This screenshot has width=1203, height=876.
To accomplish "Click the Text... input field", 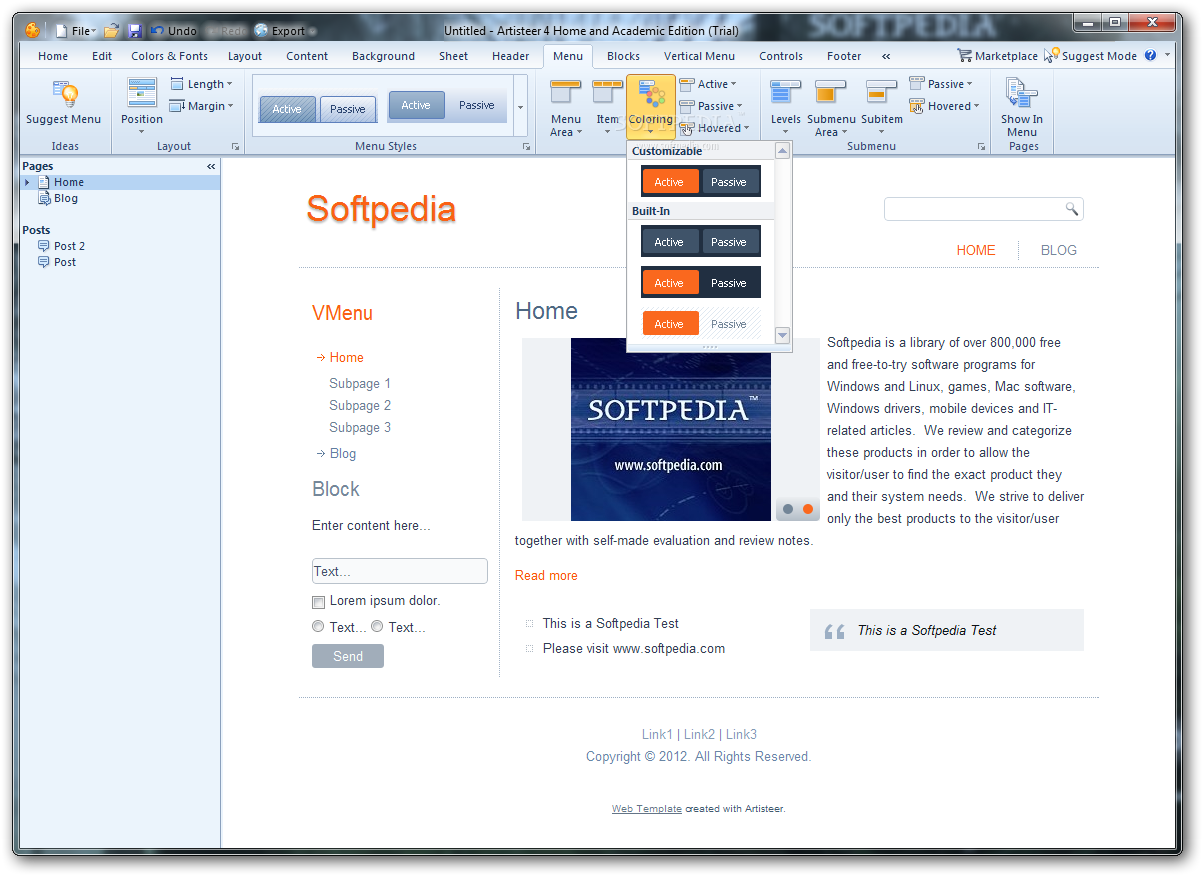I will click(400, 571).
